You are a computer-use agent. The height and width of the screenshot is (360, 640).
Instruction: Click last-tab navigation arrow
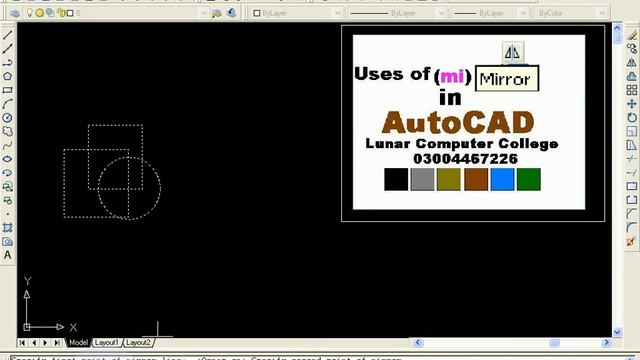pos(57,342)
